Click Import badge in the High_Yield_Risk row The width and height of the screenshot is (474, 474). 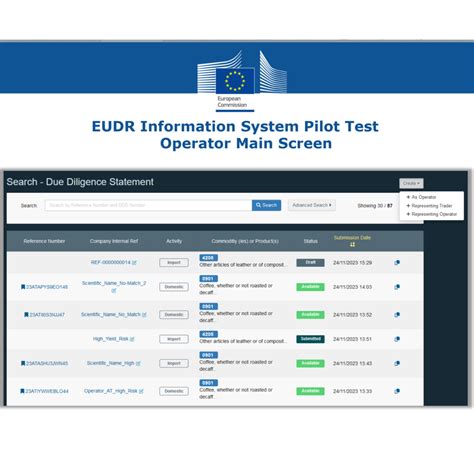point(174,339)
